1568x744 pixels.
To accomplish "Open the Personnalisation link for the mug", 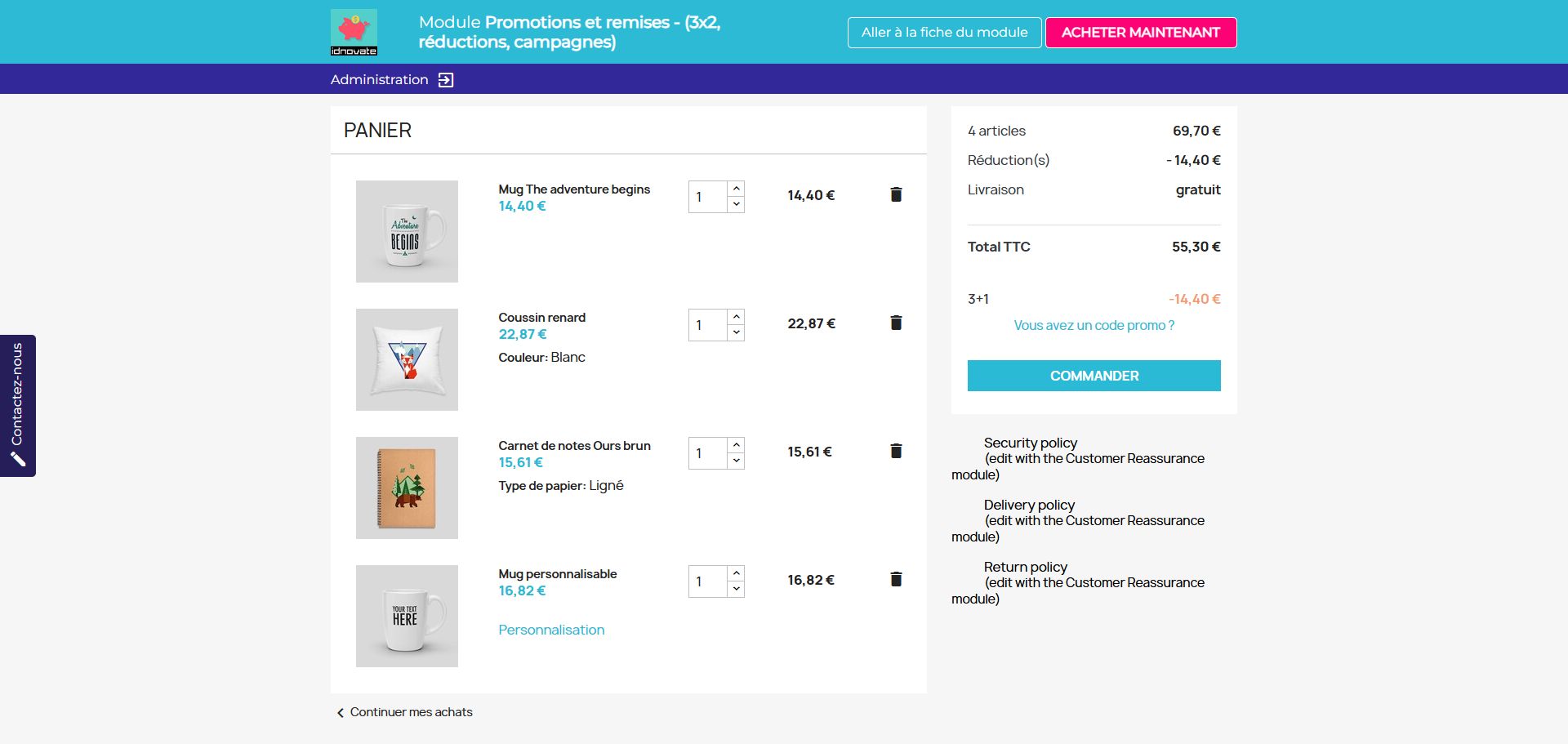I will pos(551,630).
